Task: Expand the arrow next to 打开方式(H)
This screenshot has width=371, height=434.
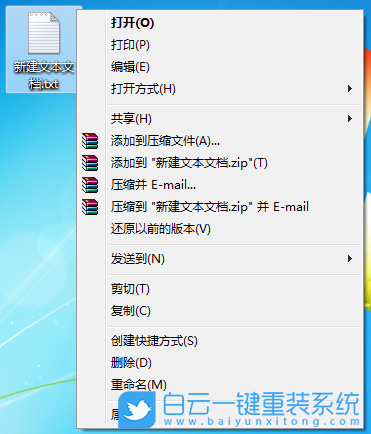Action: coord(350,89)
